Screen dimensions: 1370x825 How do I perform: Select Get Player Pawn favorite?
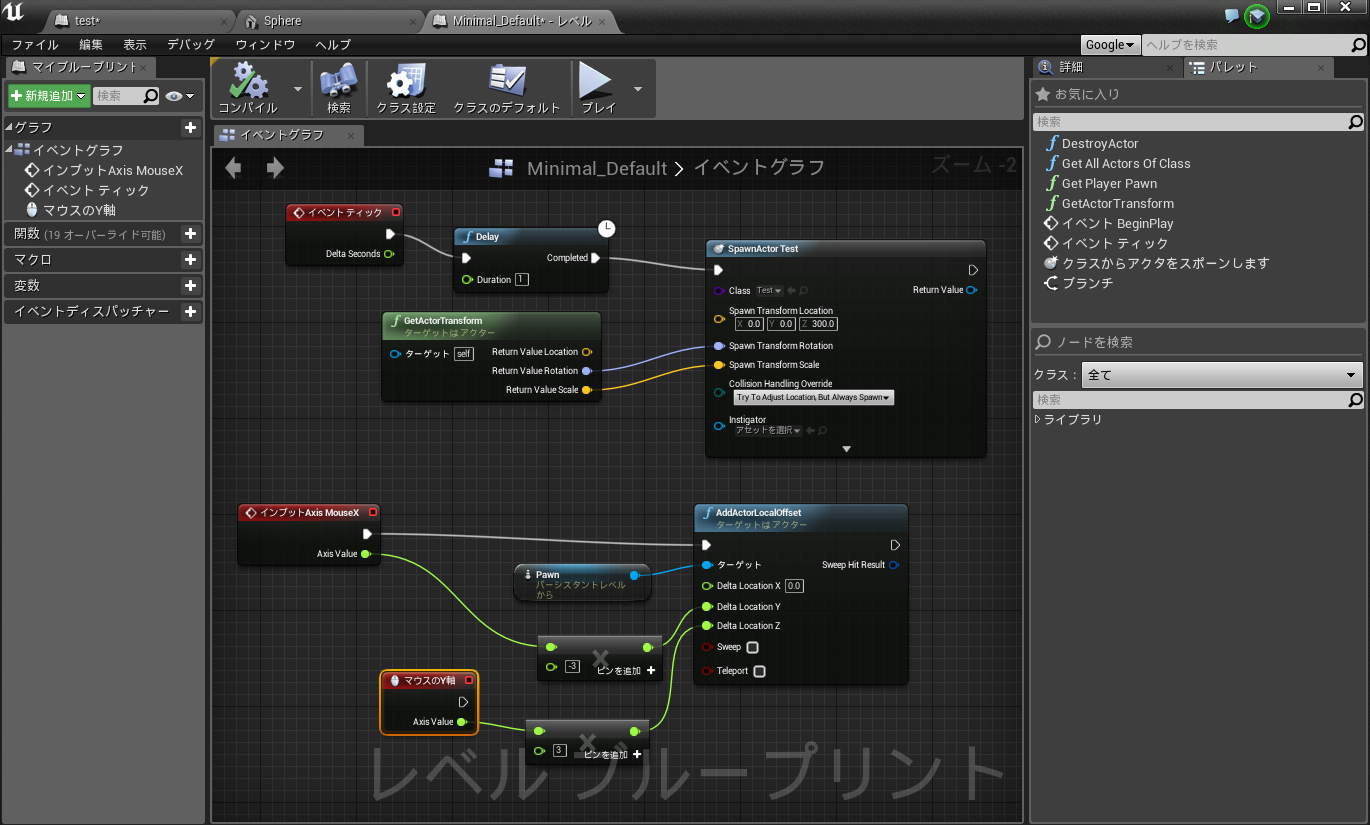[1109, 184]
